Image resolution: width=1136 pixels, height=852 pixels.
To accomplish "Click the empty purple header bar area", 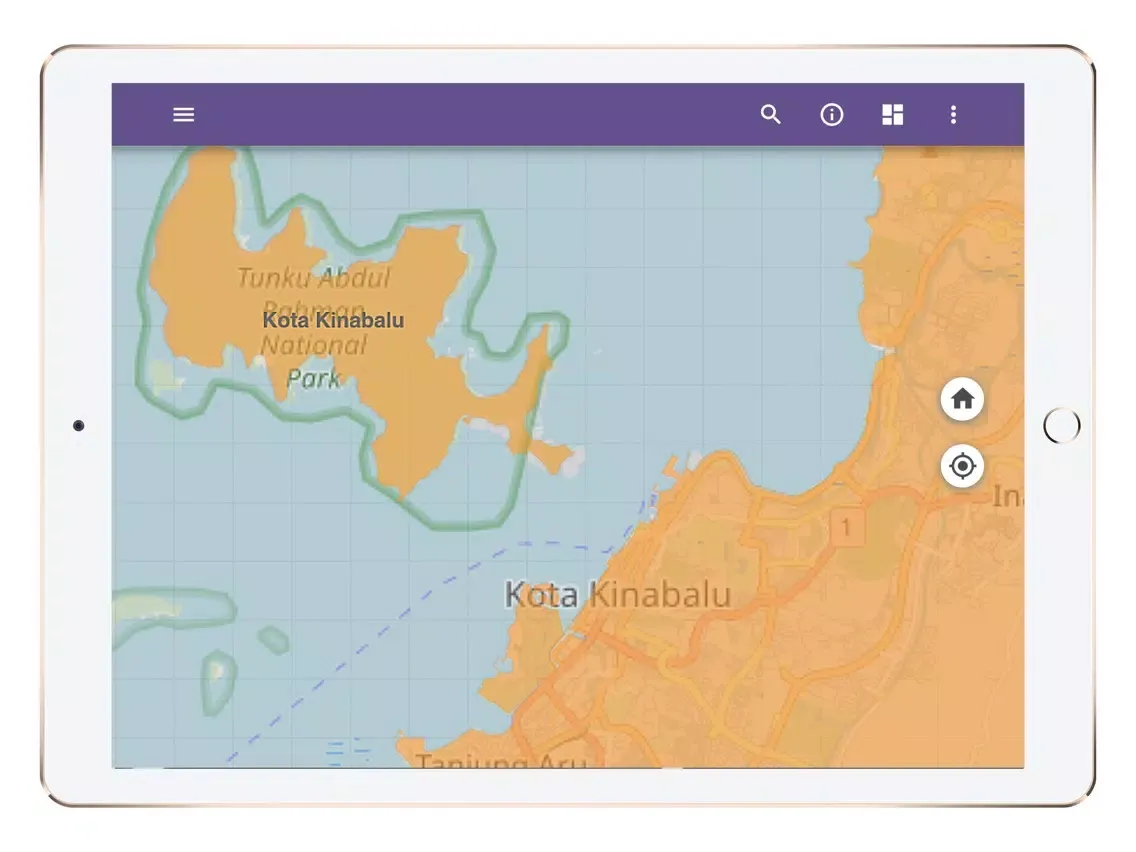I will click(x=470, y=115).
